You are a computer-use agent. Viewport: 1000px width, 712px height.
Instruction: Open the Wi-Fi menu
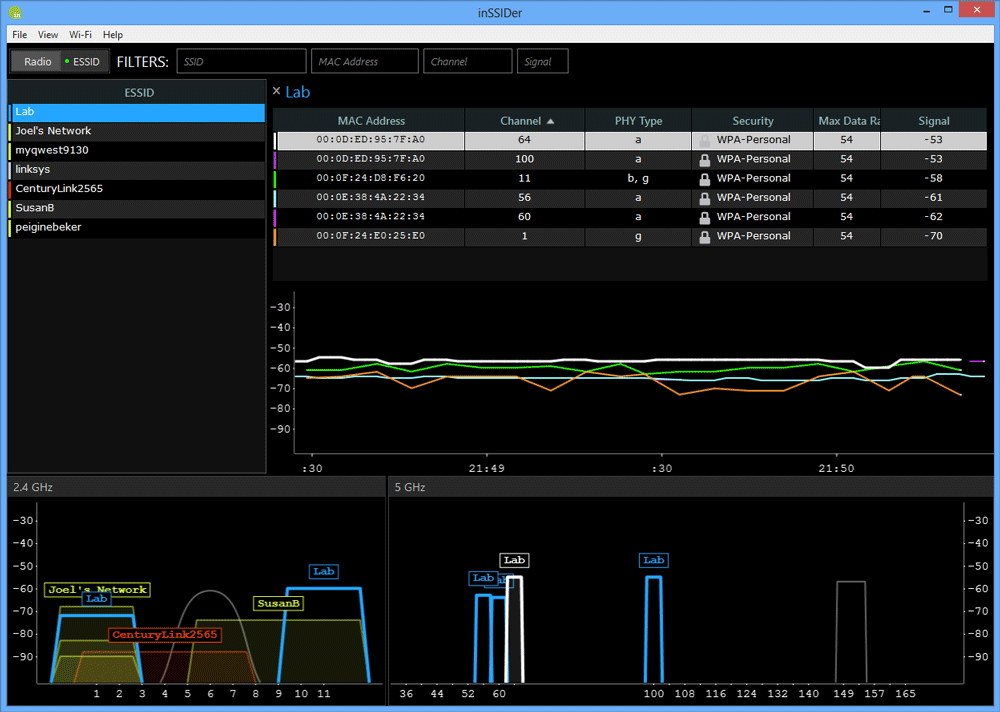[80, 34]
